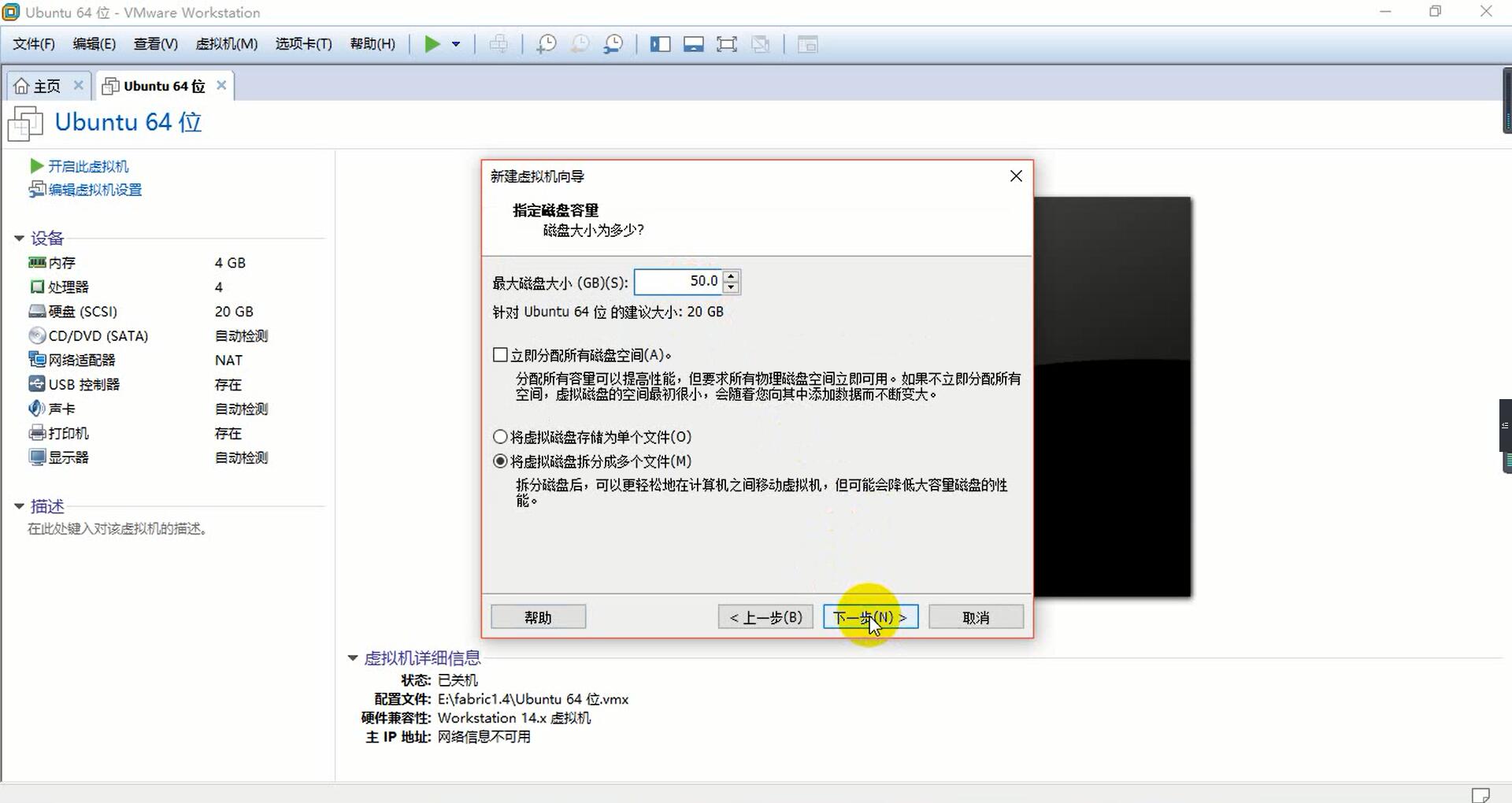Open the 文件(F) menu

point(34,44)
